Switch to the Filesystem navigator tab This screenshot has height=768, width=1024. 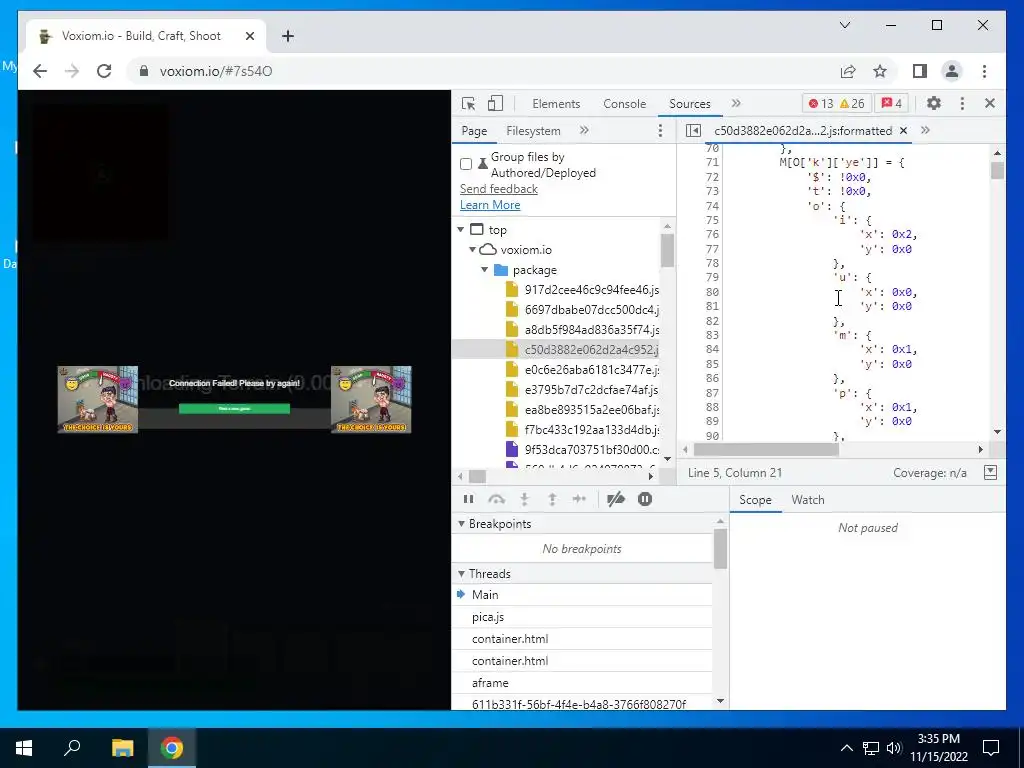point(533,131)
